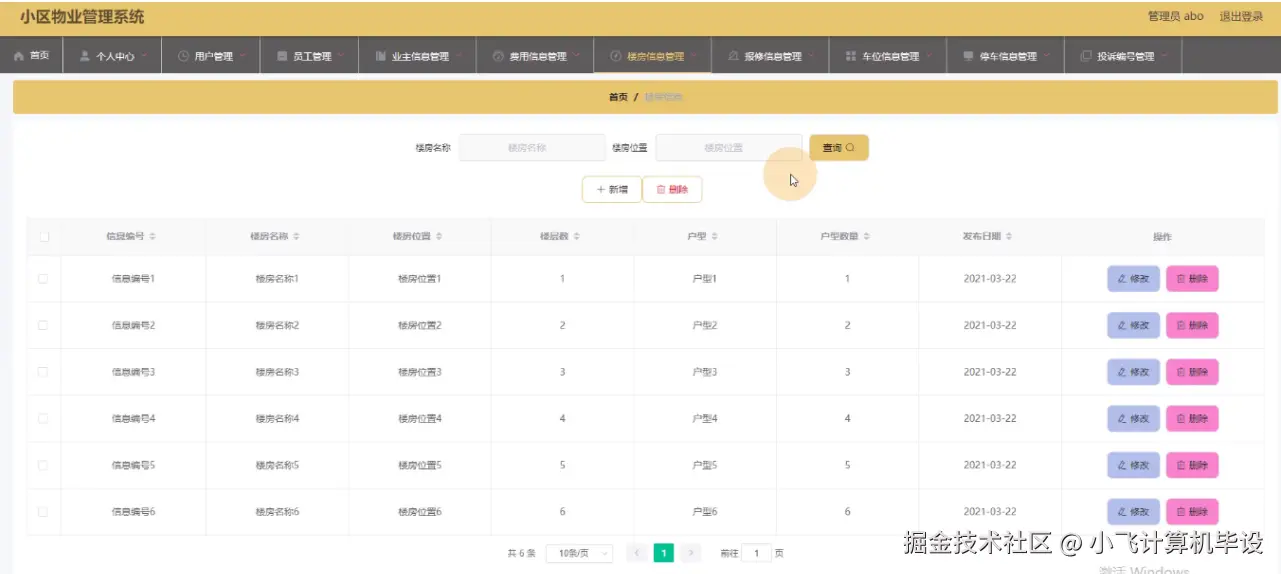1281x574 pixels.
Task: Click the 管理员 abo user label
Action: pyautogui.click(x=1176, y=16)
